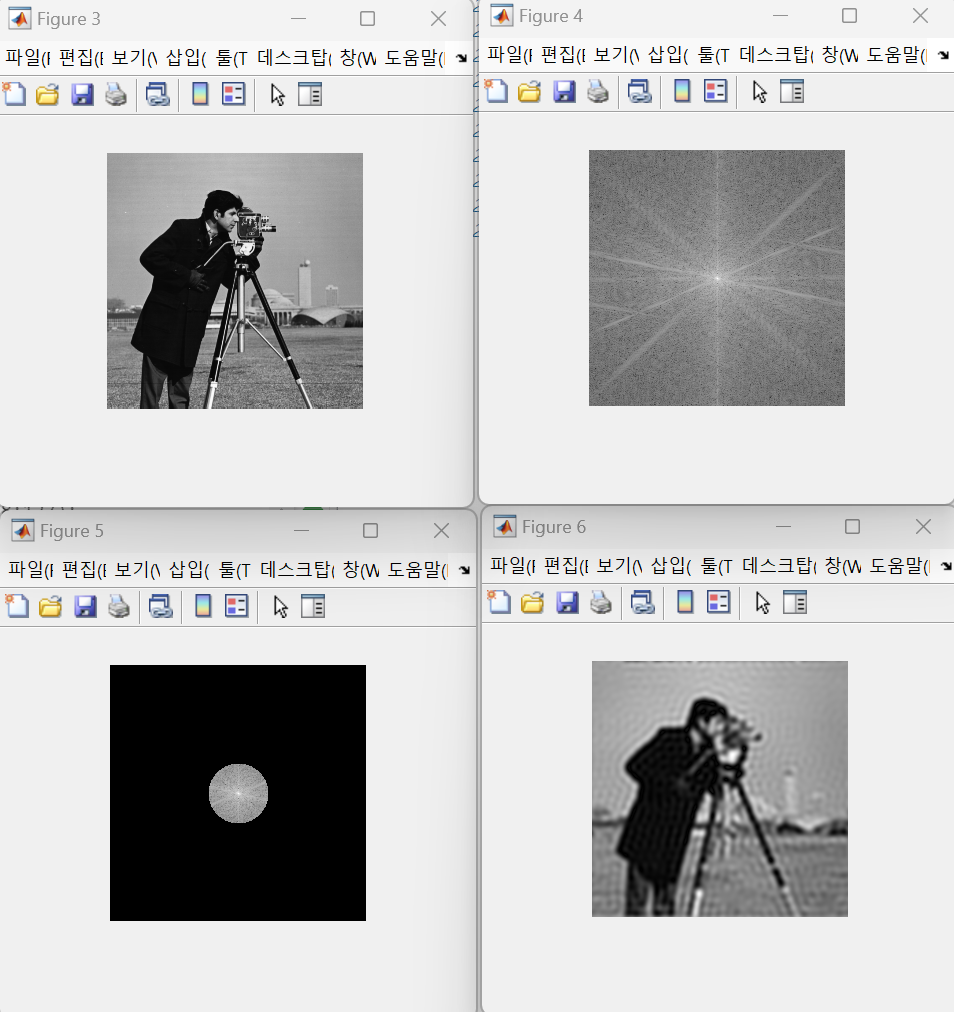Toggle Edit Plot arrow in Figure 4
Screen dimensions: 954x1012
(x=760, y=91)
